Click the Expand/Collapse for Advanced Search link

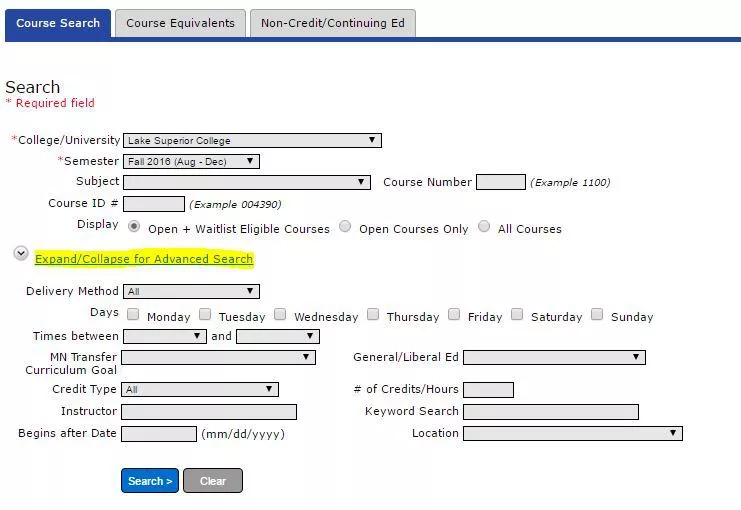coord(144,259)
